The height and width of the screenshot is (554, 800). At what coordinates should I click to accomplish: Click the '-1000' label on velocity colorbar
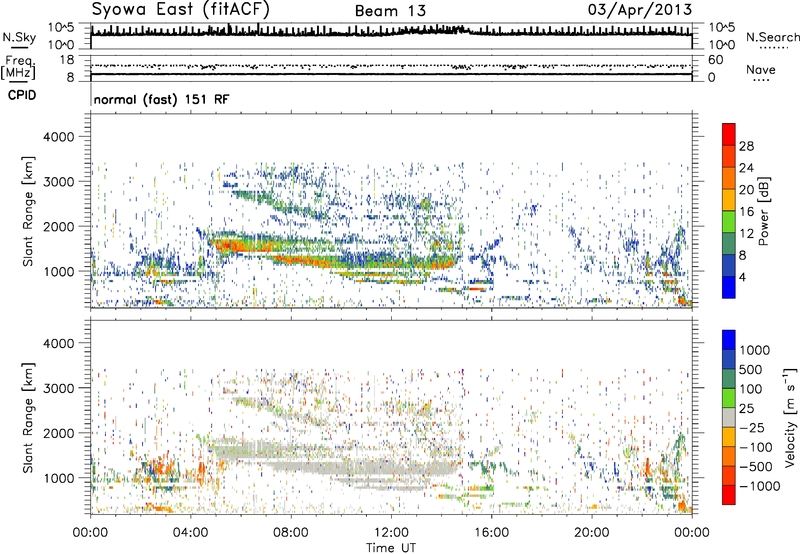click(x=759, y=486)
